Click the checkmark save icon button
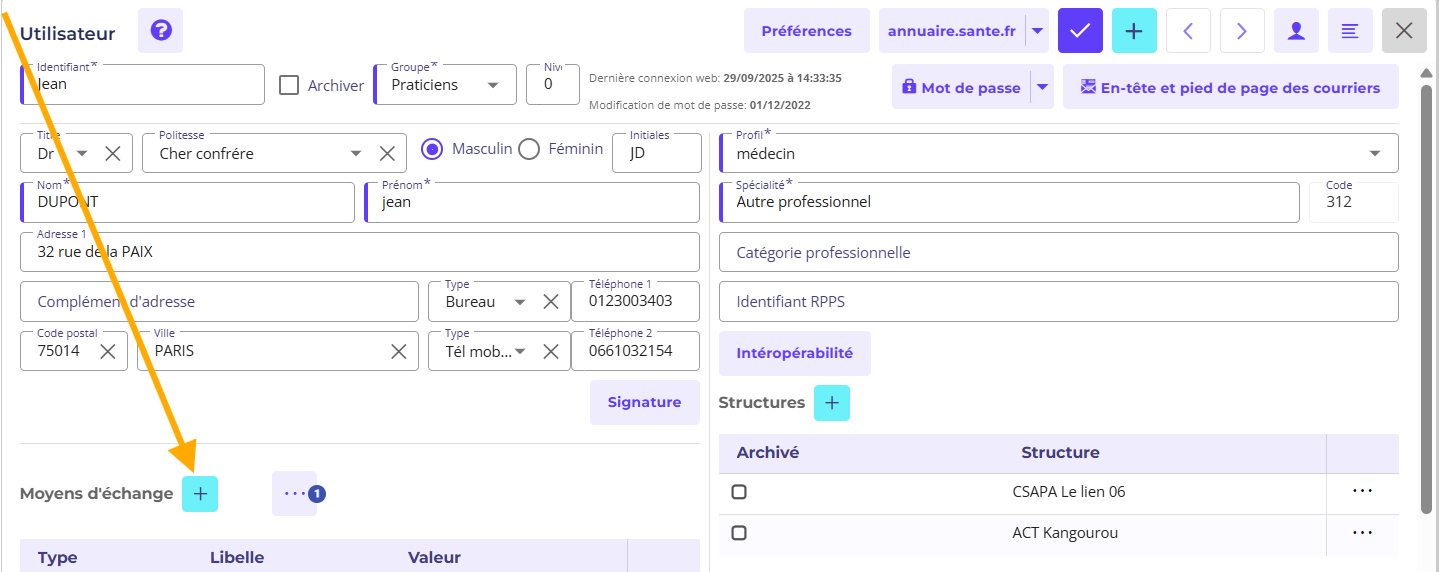This screenshot has height=572, width=1439. point(1080,31)
